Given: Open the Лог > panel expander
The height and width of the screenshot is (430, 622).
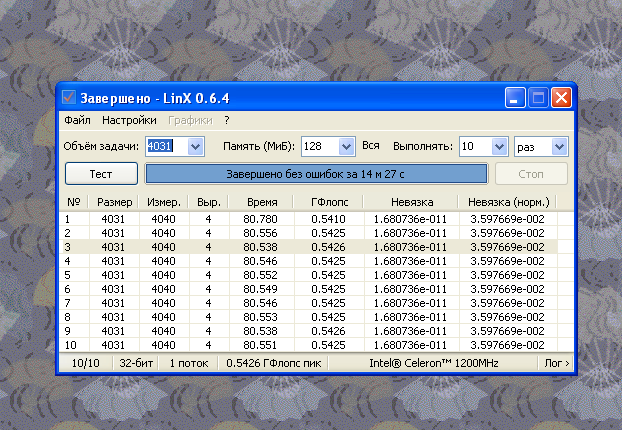Looking at the screenshot, I should click(x=557, y=363).
